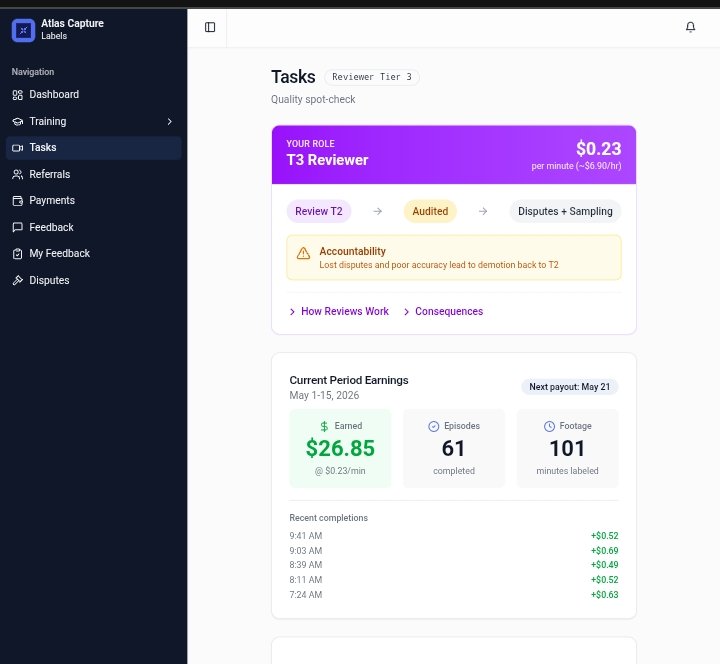The height and width of the screenshot is (664, 720).
Task: Click the Disputes gavel icon
Action: (x=17, y=280)
